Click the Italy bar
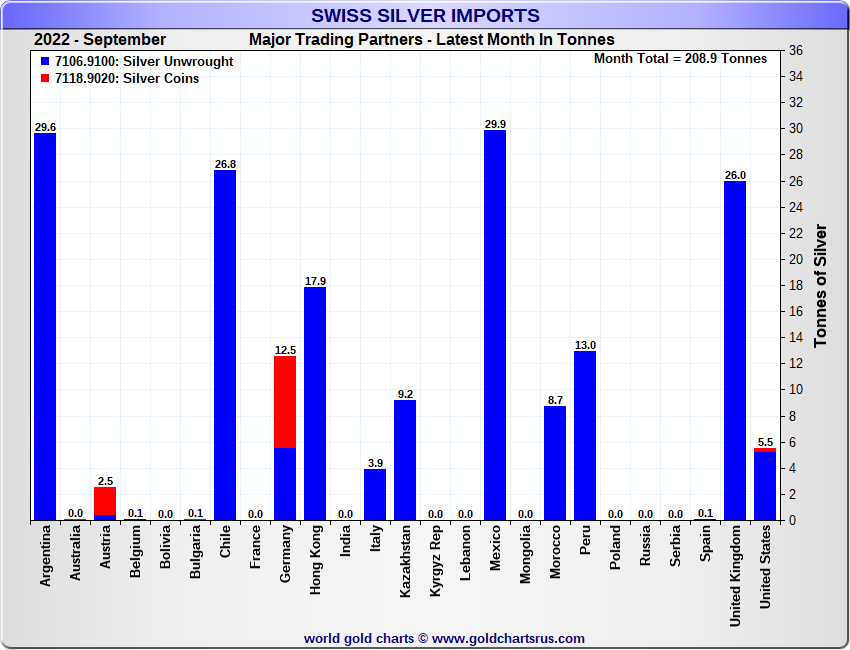 (375, 495)
